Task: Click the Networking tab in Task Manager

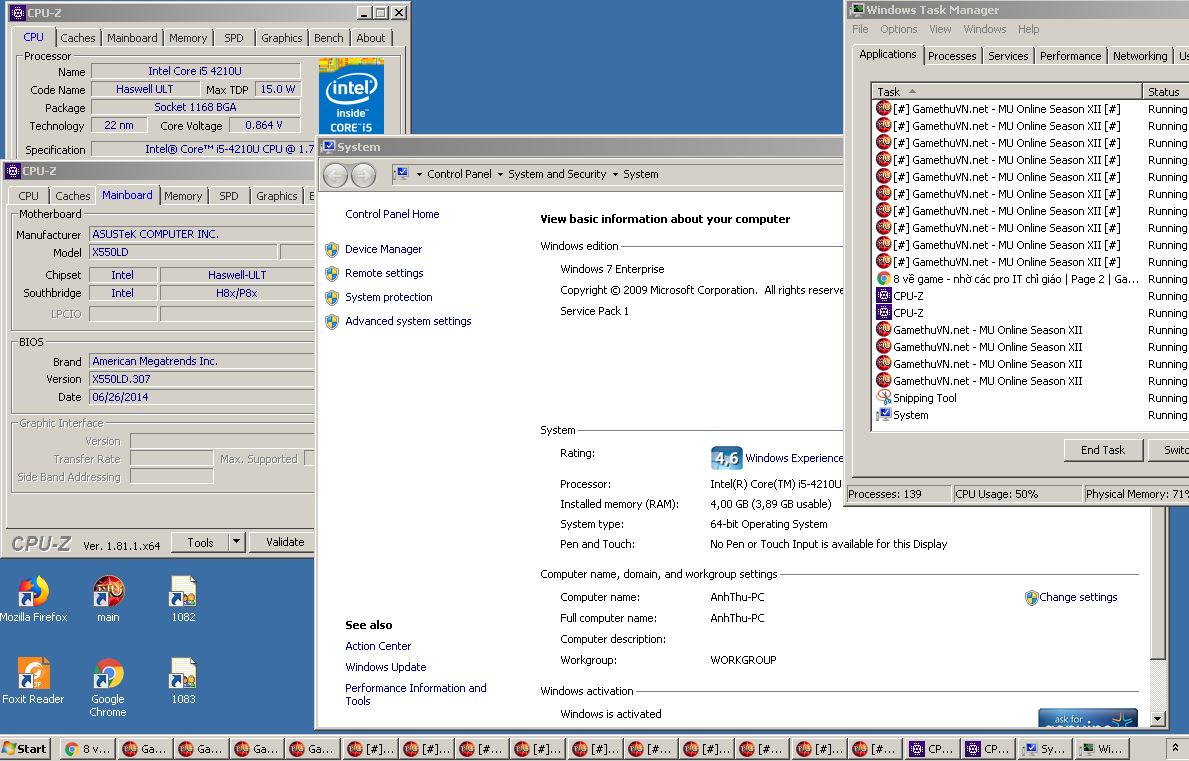Action: point(1140,56)
